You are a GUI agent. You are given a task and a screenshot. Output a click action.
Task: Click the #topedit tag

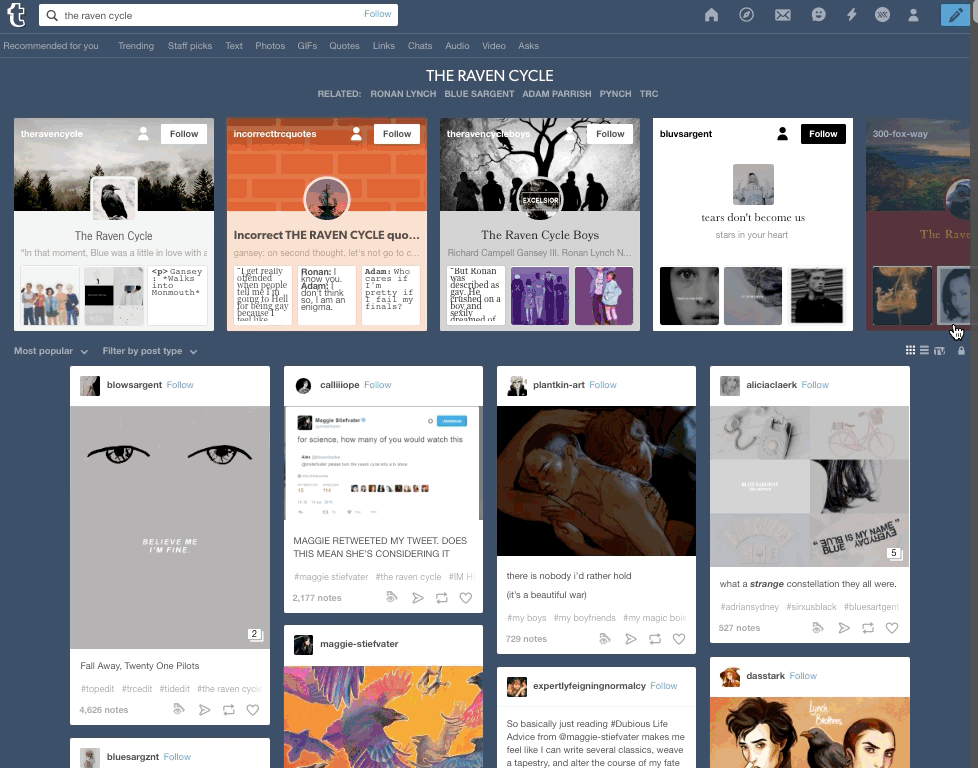pyautogui.click(x=97, y=689)
